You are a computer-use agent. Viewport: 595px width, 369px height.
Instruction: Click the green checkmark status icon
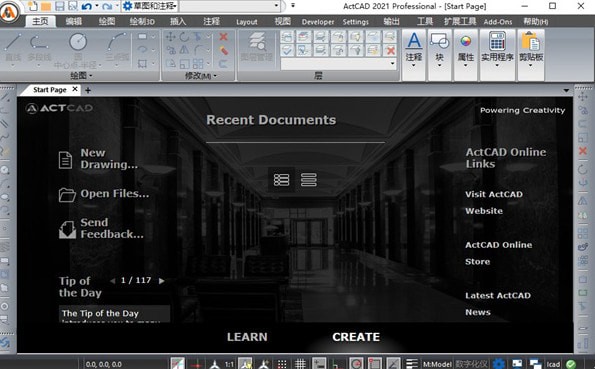pos(571,364)
